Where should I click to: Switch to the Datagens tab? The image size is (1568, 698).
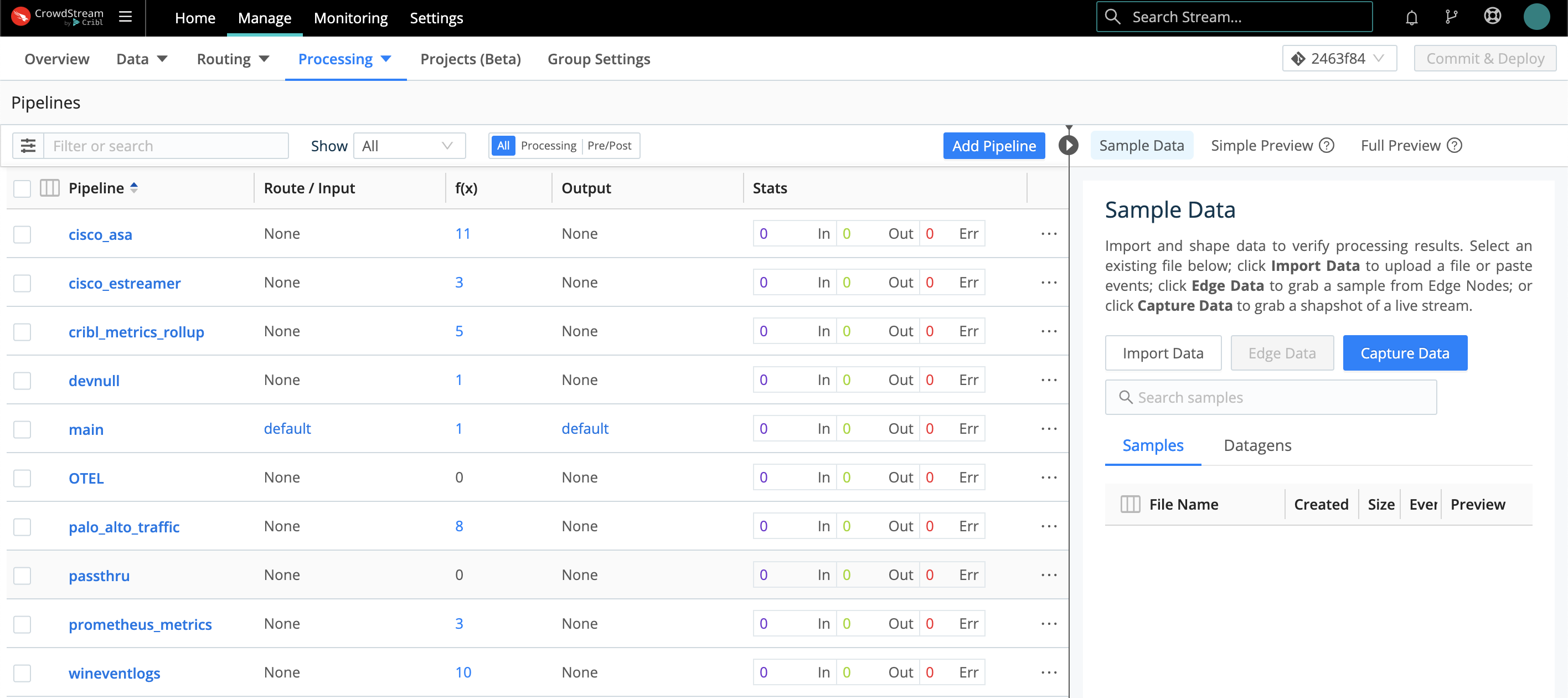click(x=1257, y=445)
